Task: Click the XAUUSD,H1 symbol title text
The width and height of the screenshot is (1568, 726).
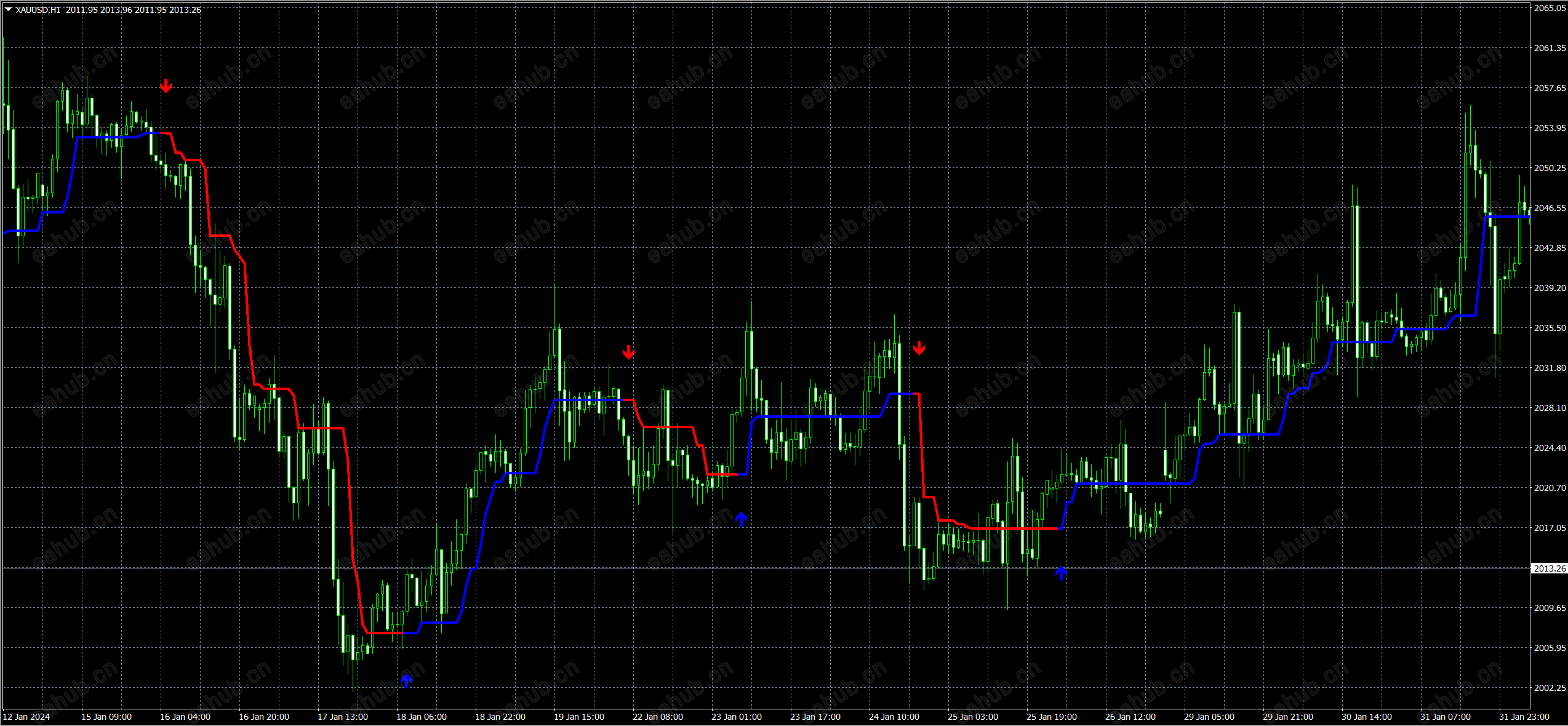Action: (38, 10)
